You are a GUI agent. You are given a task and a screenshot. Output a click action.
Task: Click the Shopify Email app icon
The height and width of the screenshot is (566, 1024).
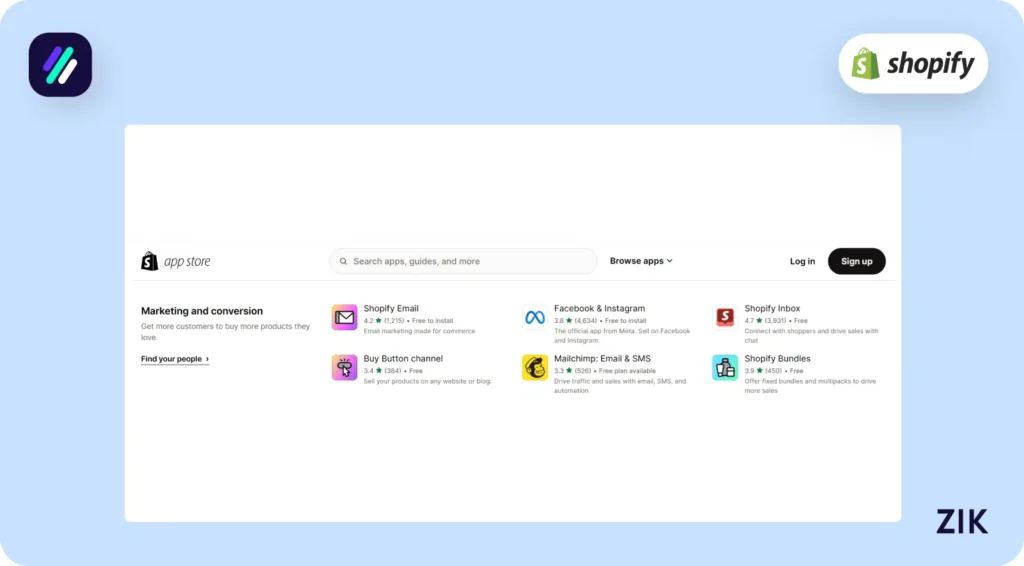pos(344,318)
